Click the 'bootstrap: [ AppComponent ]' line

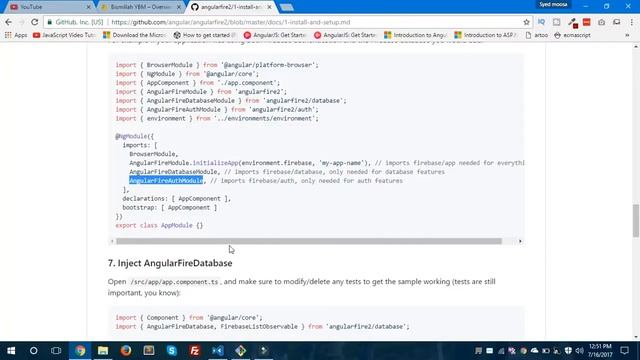[x=170, y=207]
